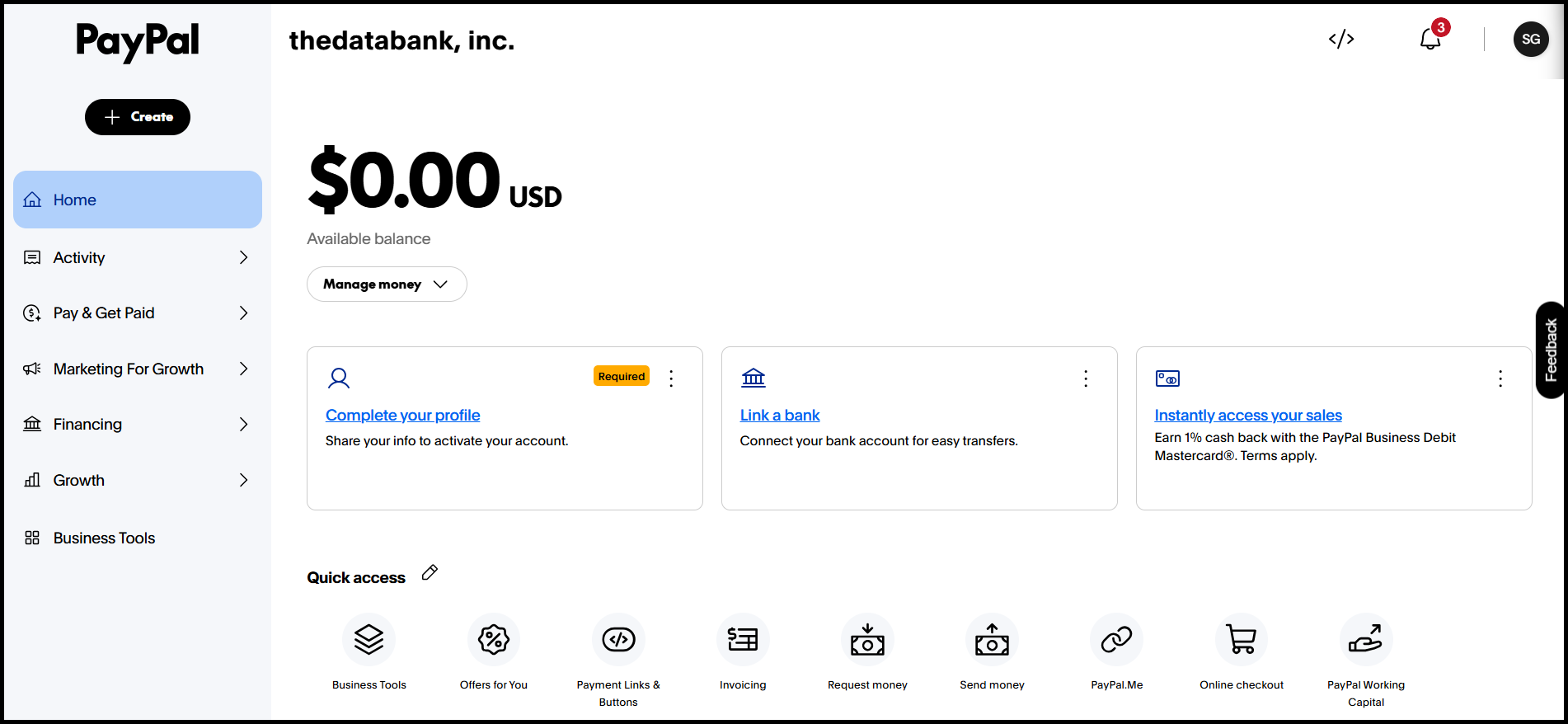Click the Create button
Viewport: 1568px width, 724px height.
coord(138,117)
